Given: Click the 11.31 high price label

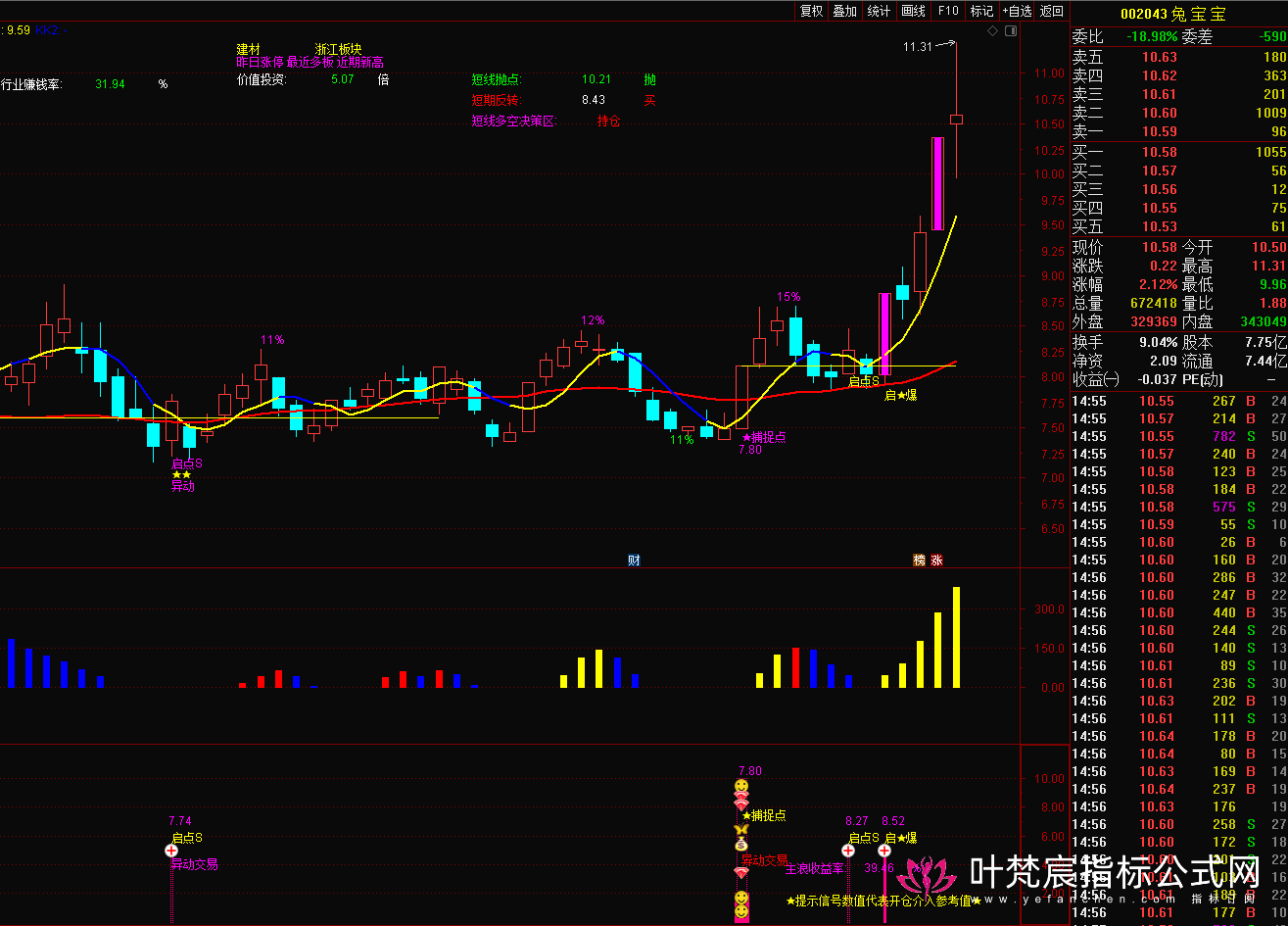Looking at the screenshot, I should pos(917,46).
